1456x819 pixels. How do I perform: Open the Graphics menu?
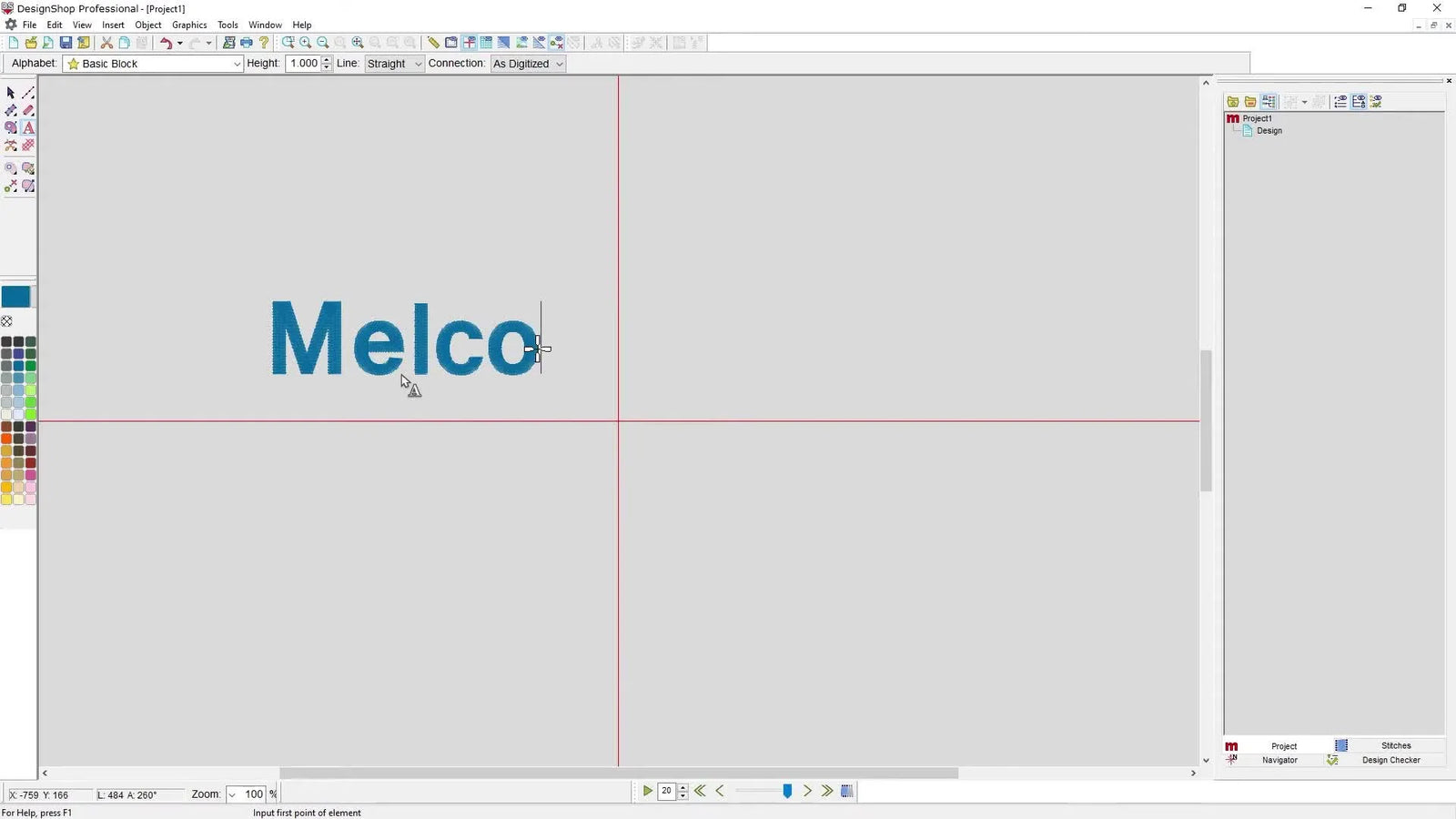coord(189,25)
